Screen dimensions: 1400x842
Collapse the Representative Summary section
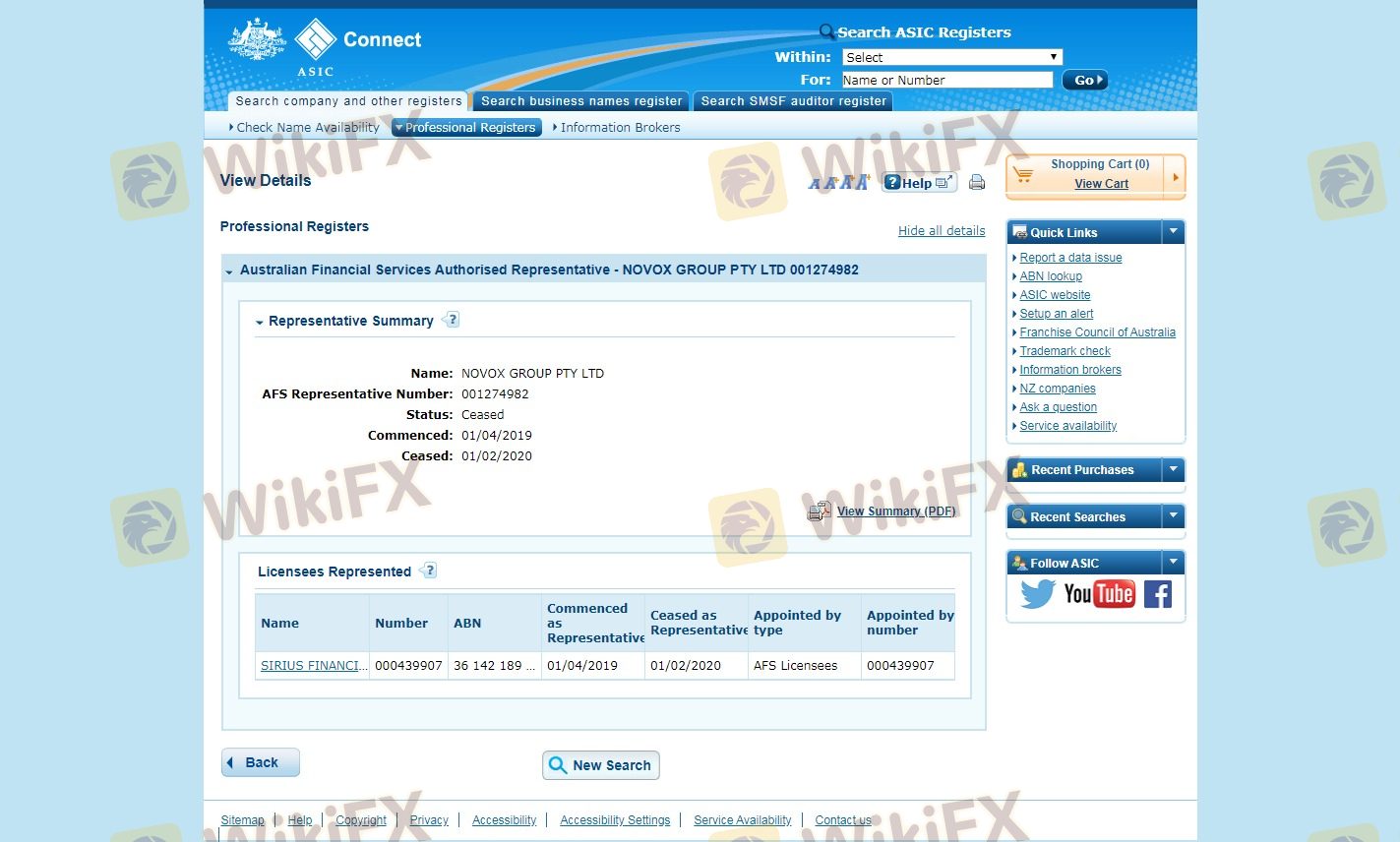coord(260,322)
